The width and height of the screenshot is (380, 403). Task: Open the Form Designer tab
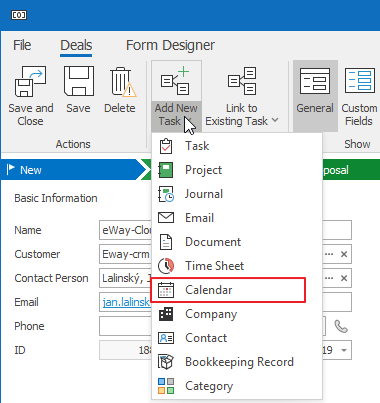170,45
